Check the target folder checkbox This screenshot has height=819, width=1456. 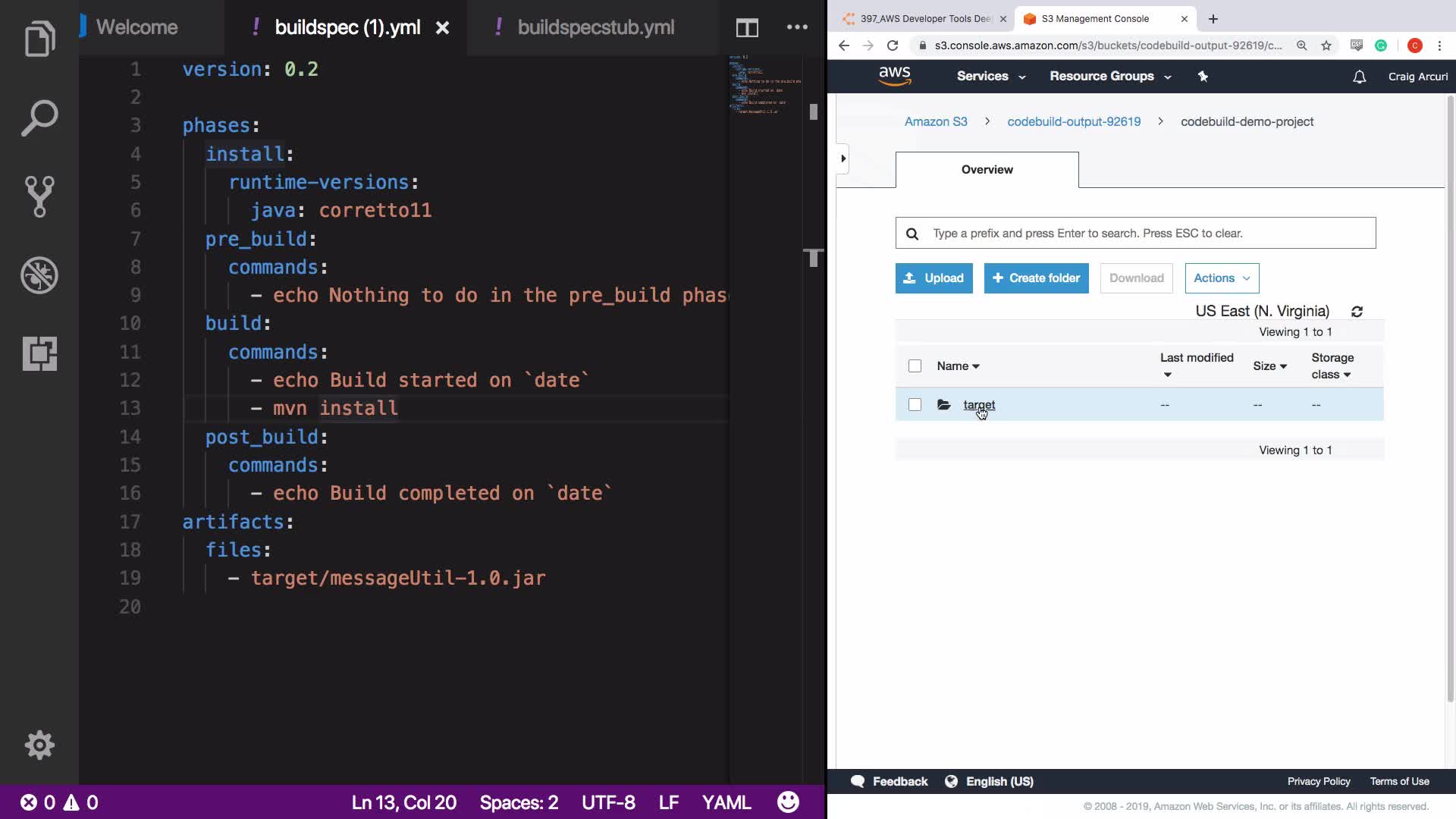pos(915,405)
